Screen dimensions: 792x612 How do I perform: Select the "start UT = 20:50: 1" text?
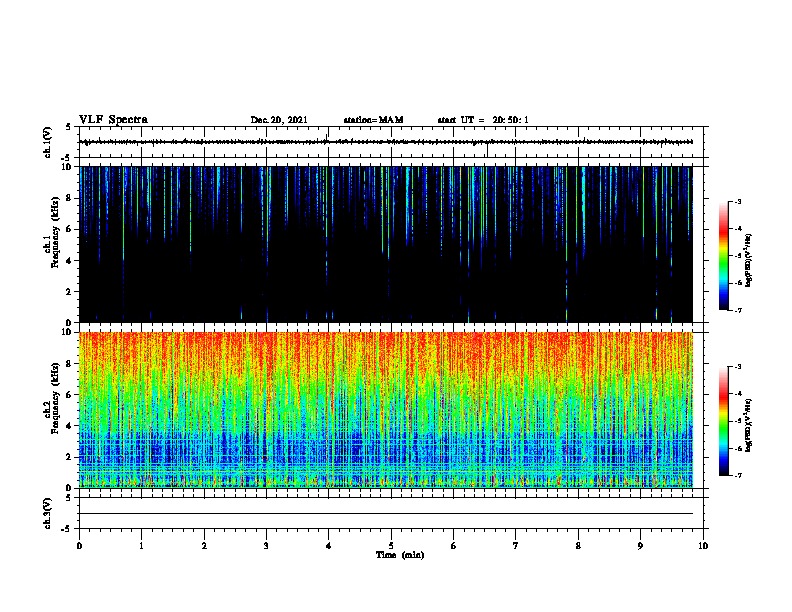(x=483, y=120)
